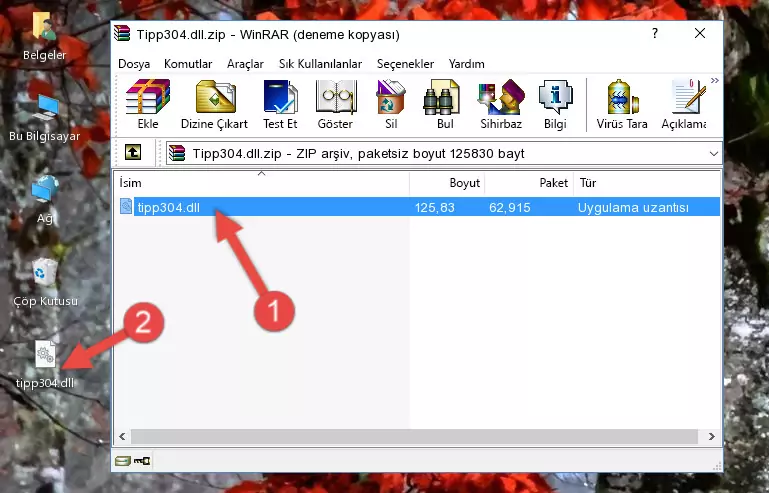This screenshot has height=493, width=769.
Task: Click the Uygulama uzantısı type cell
Action: [633, 208]
